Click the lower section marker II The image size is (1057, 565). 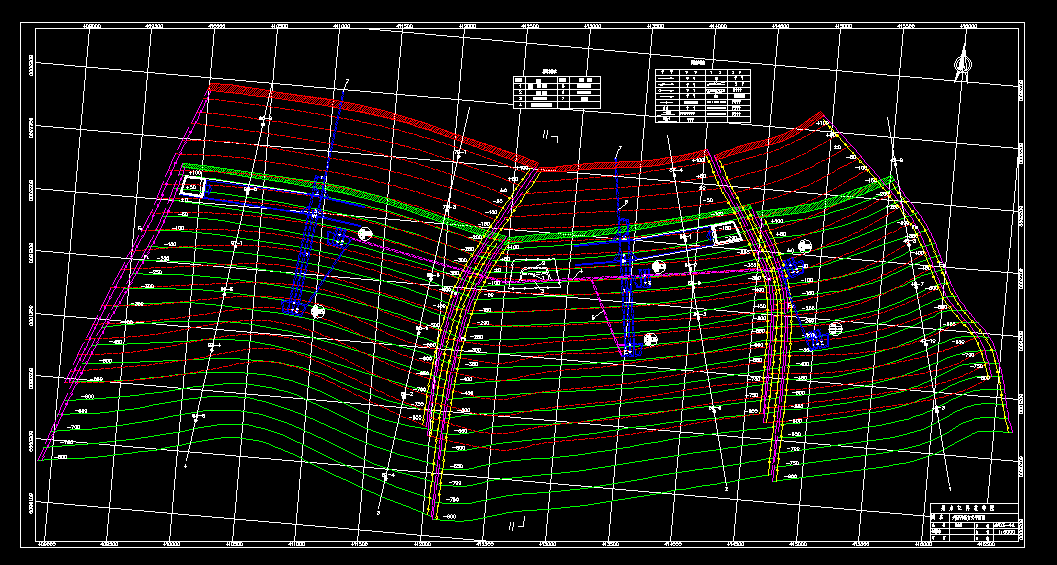[x=517, y=523]
